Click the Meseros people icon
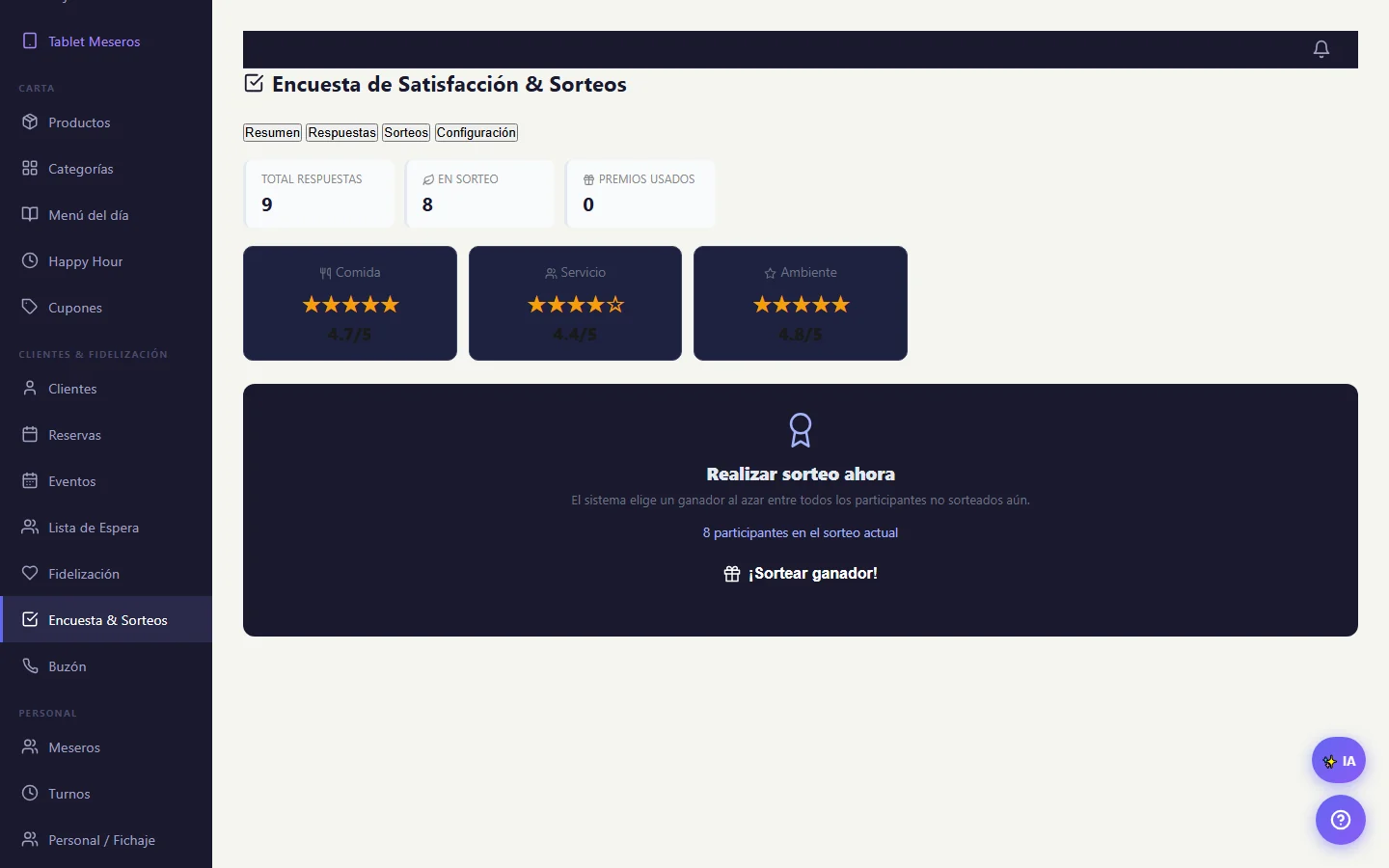Screen dimensions: 1389x868 [x=30, y=746]
